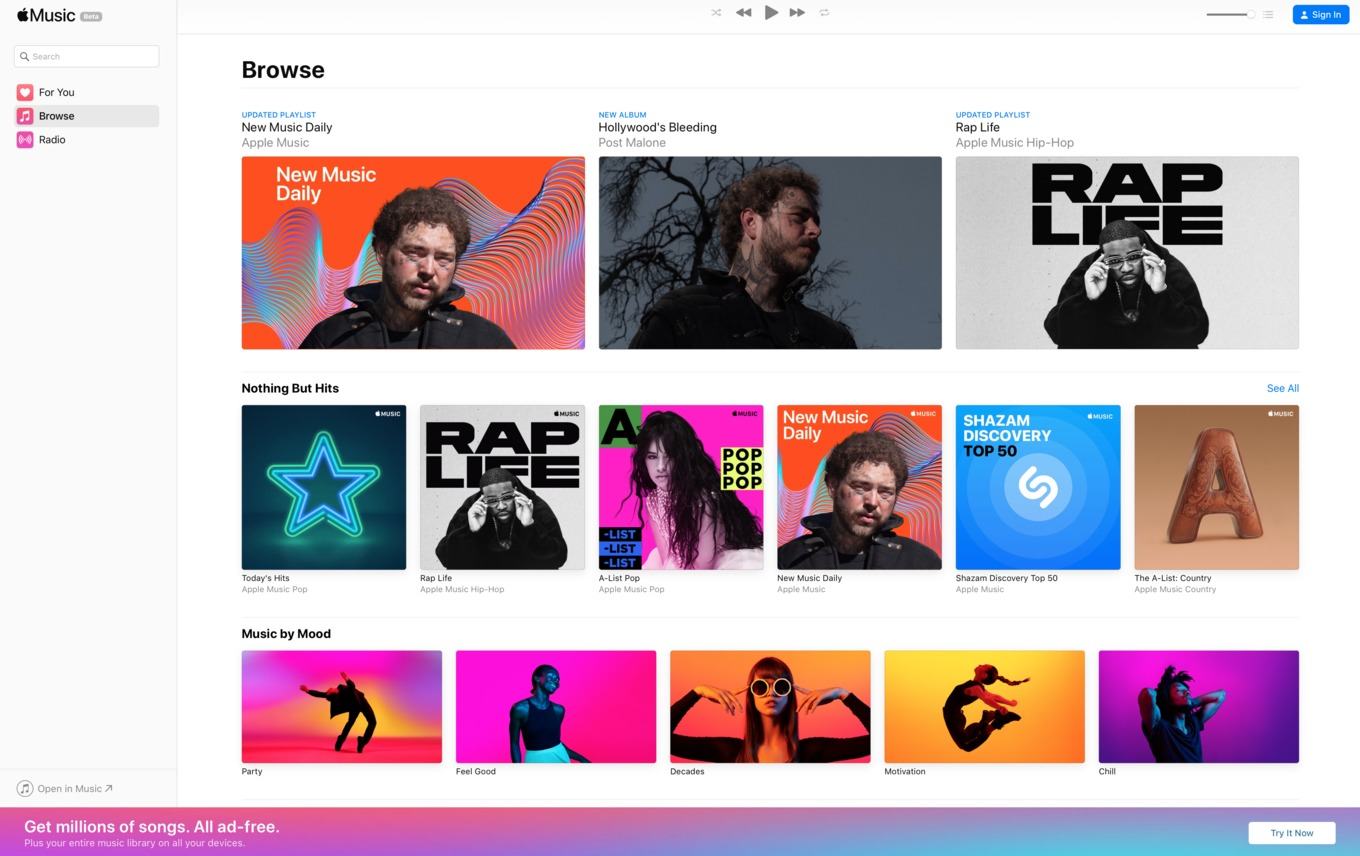The width and height of the screenshot is (1360, 856).
Task: Click Hollywood's Bleeding title text
Action: [x=657, y=127]
